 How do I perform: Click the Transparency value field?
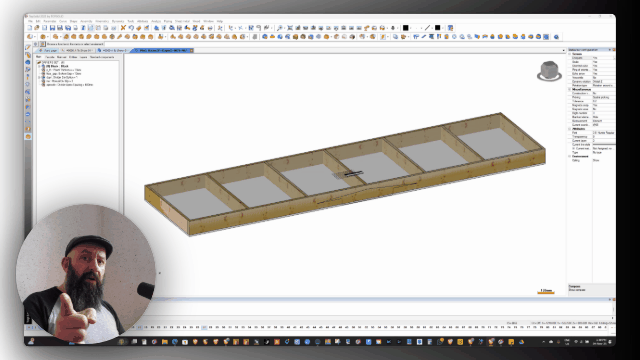coord(603,137)
